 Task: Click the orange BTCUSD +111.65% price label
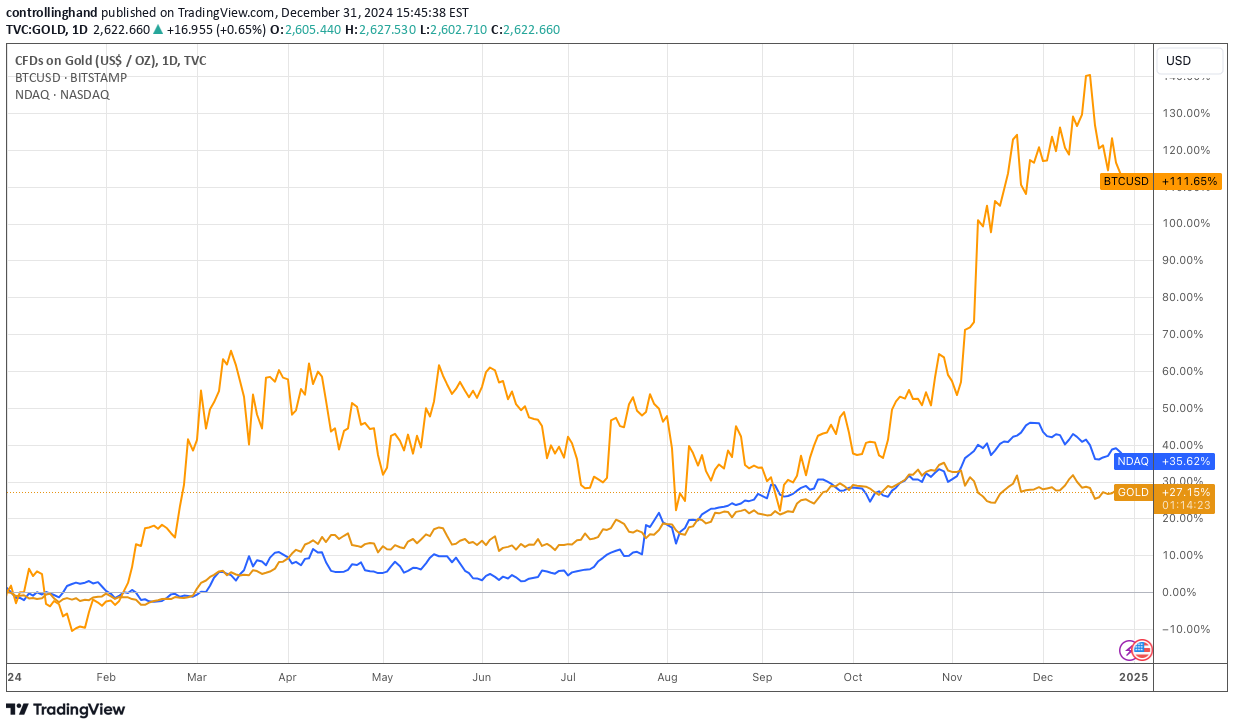[1160, 181]
